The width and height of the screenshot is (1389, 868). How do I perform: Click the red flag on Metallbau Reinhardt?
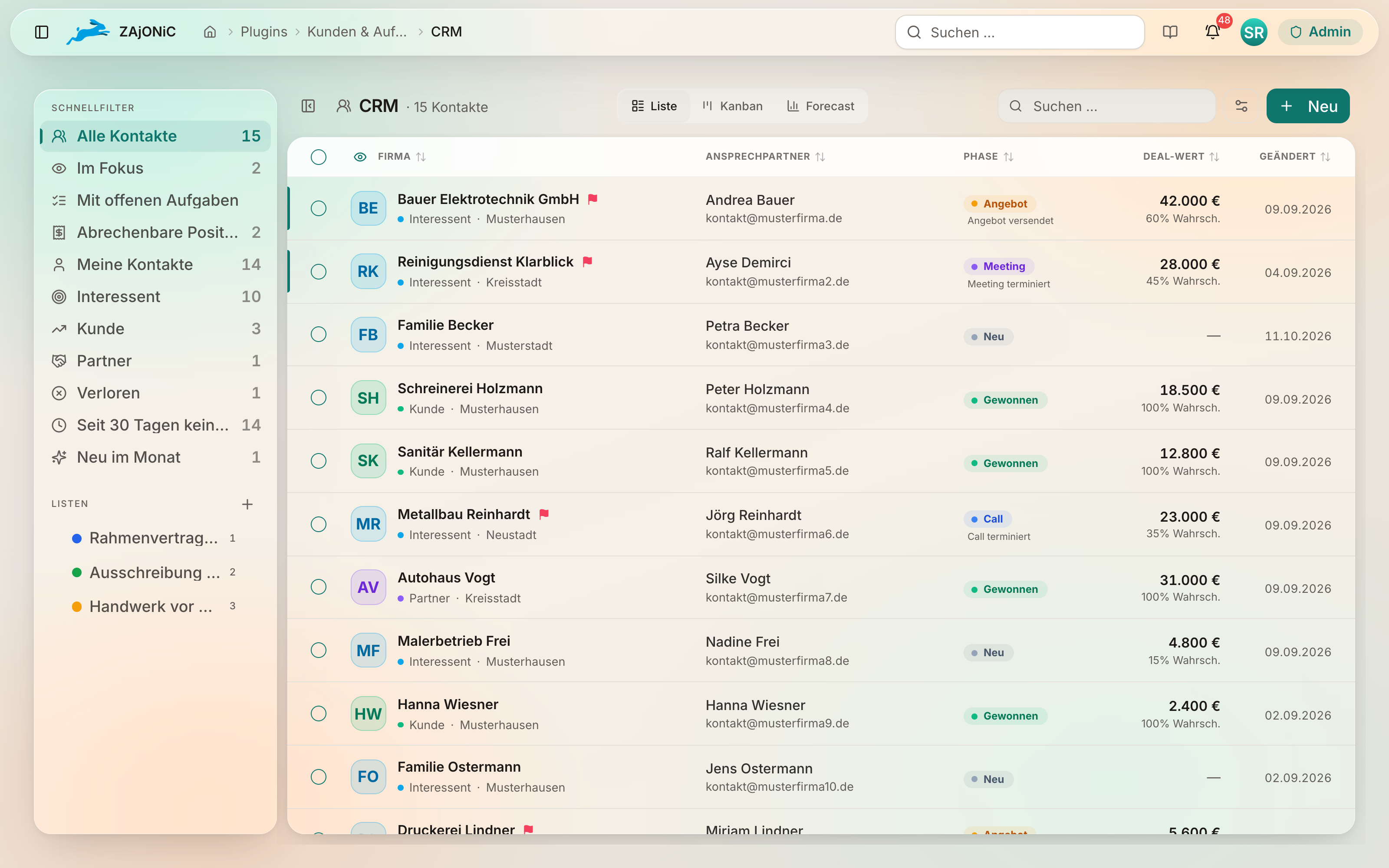[x=544, y=514]
